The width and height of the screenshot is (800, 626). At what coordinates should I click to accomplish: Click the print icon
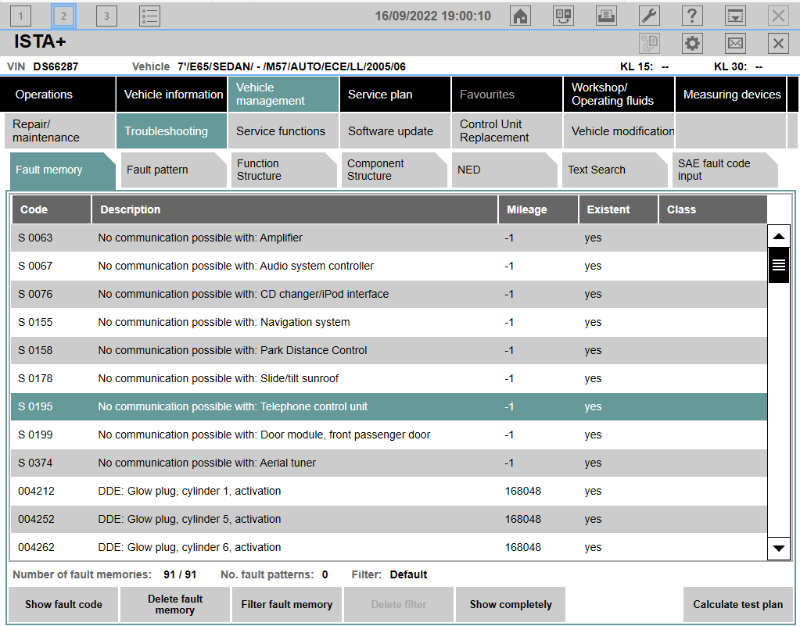tap(606, 16)
